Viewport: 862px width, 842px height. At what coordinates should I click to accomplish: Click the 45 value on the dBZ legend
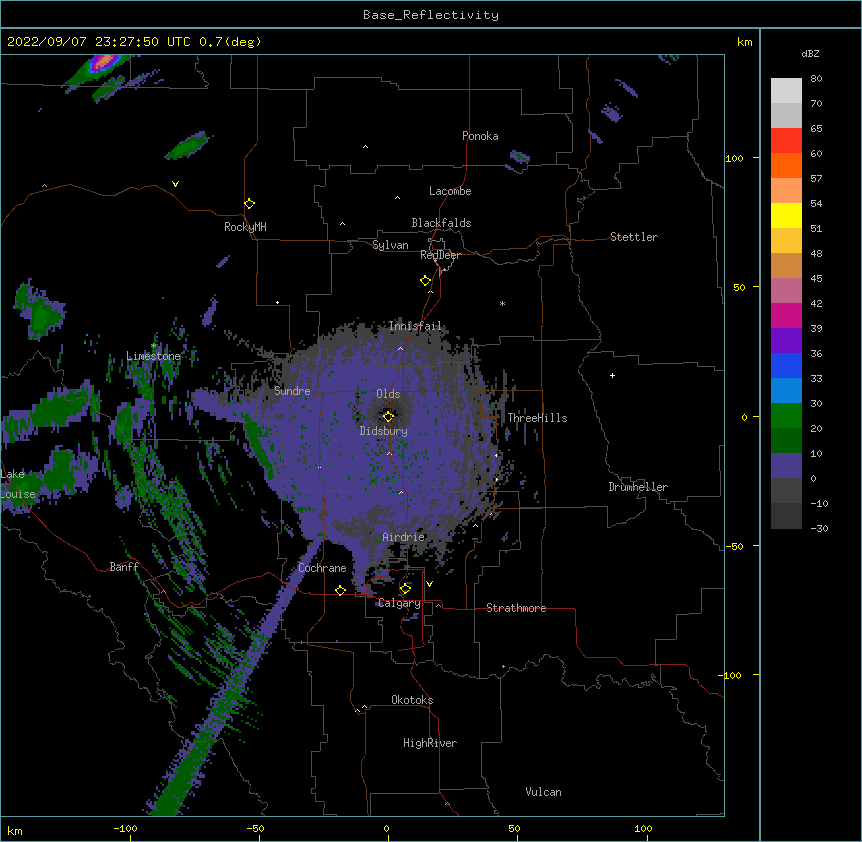pyautogui.click(x=816, y=279)
